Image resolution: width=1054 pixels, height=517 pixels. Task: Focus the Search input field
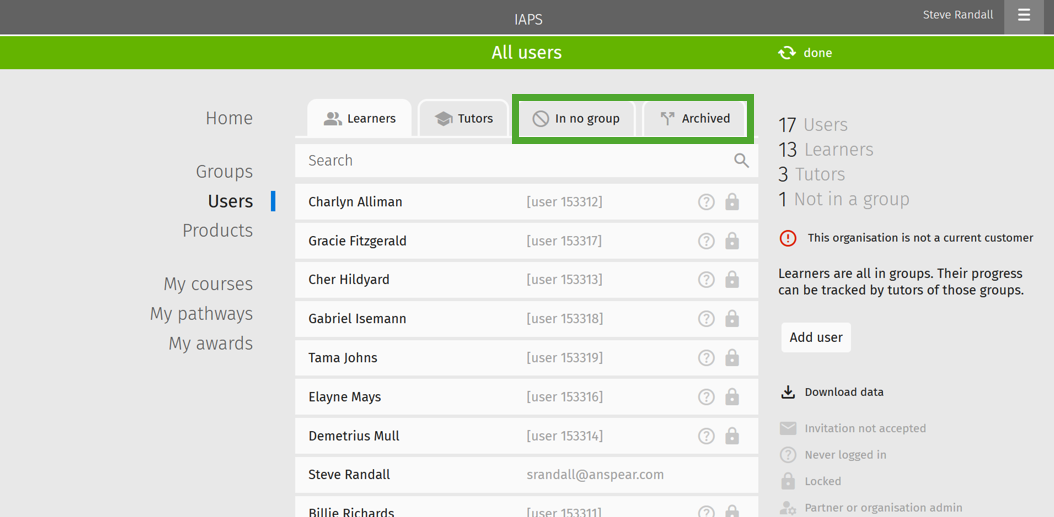526,161
